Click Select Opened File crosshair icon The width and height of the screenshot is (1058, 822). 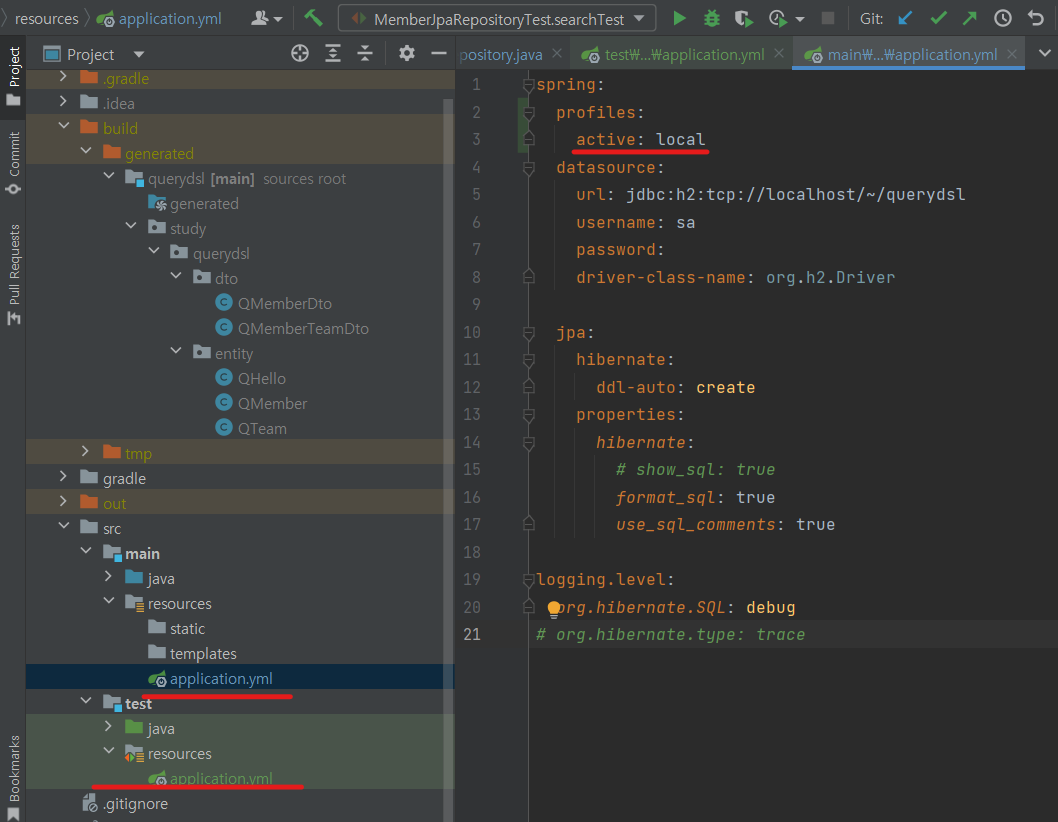(x=300, y=54)
